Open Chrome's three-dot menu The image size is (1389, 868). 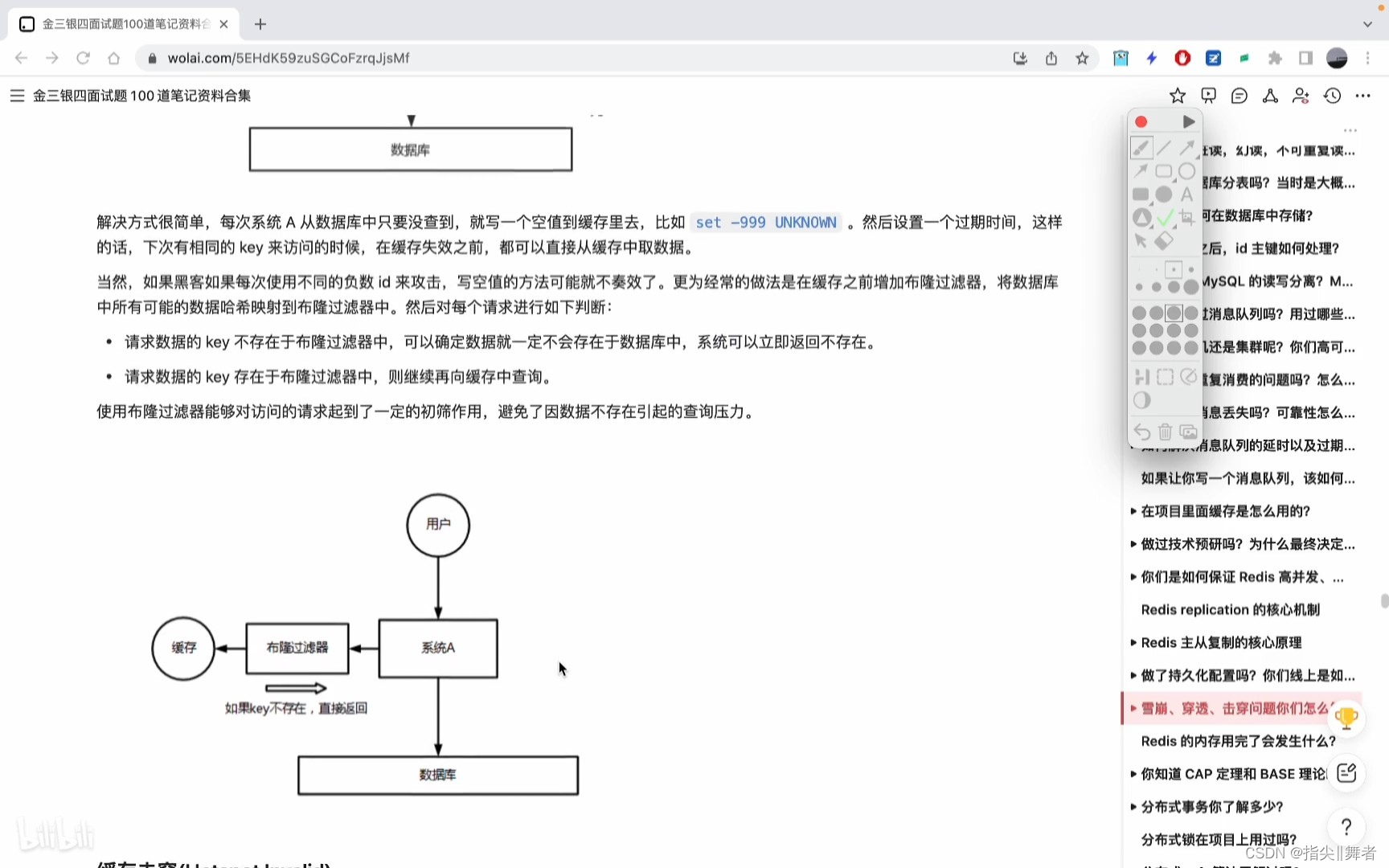[x=1367, y=58]
